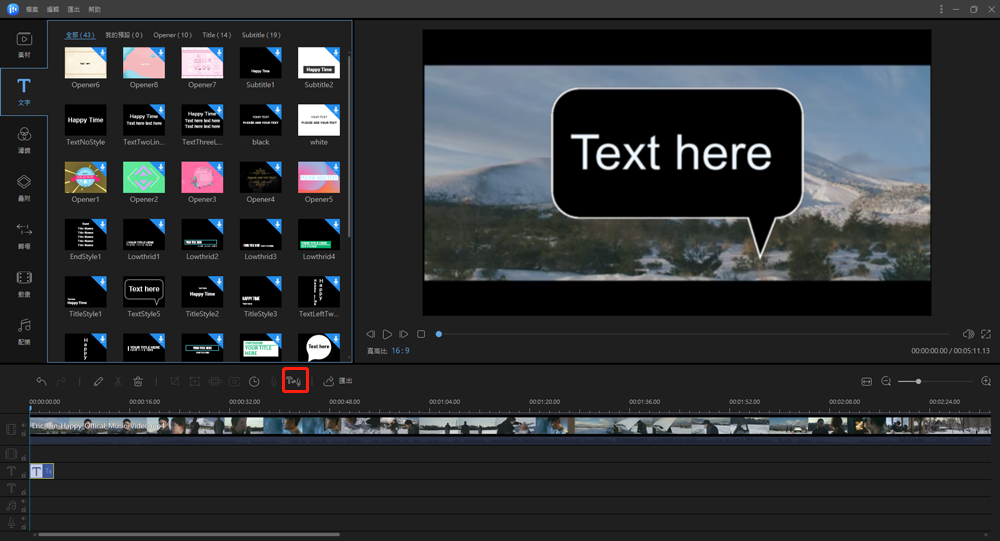The width and height of the screenshot is (1000, 541).
Task: Open the three-dot options menu in title bar
Action: click(x=941, y=9)
